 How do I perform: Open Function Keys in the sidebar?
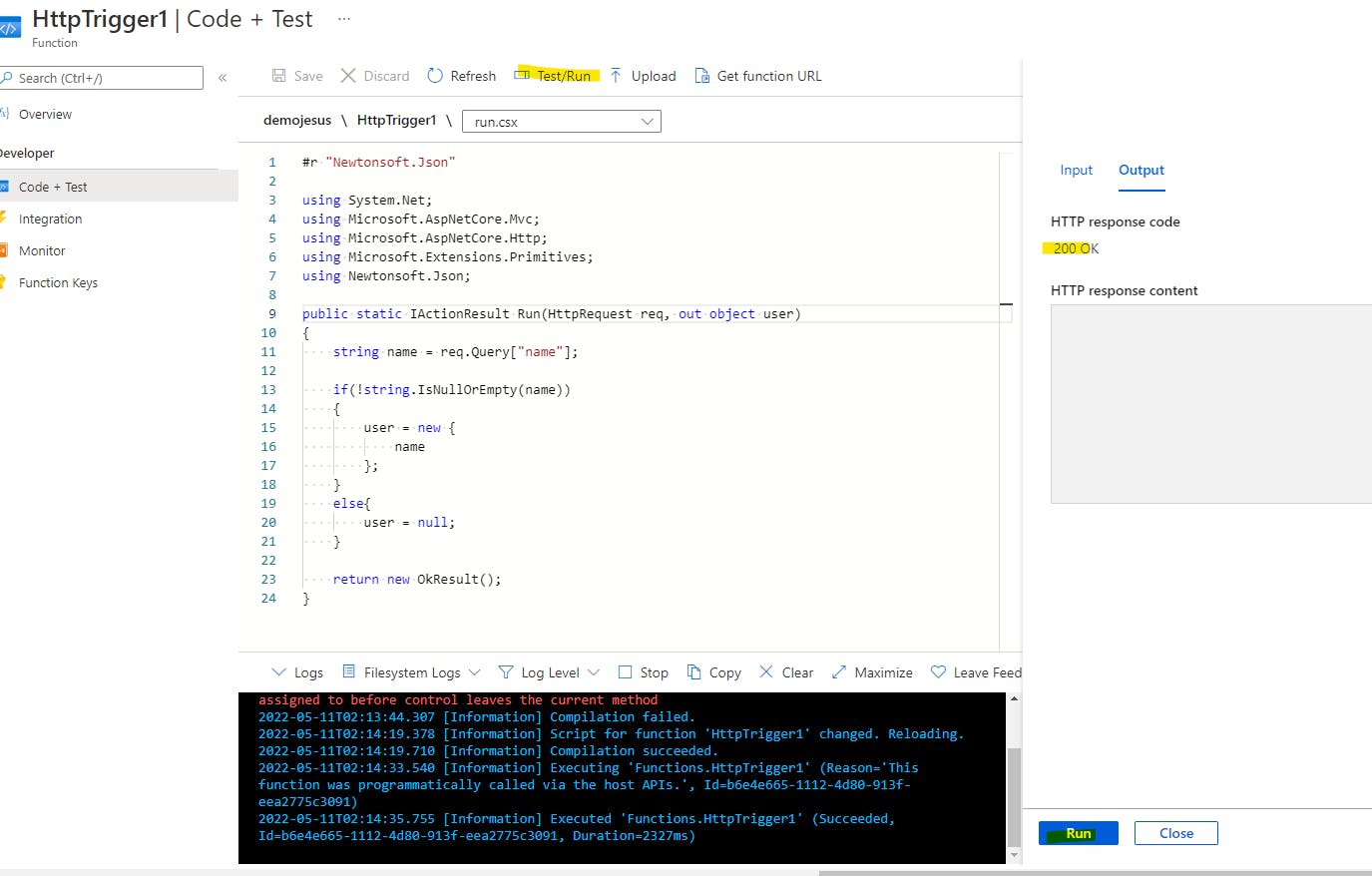[x=58, y=282]
